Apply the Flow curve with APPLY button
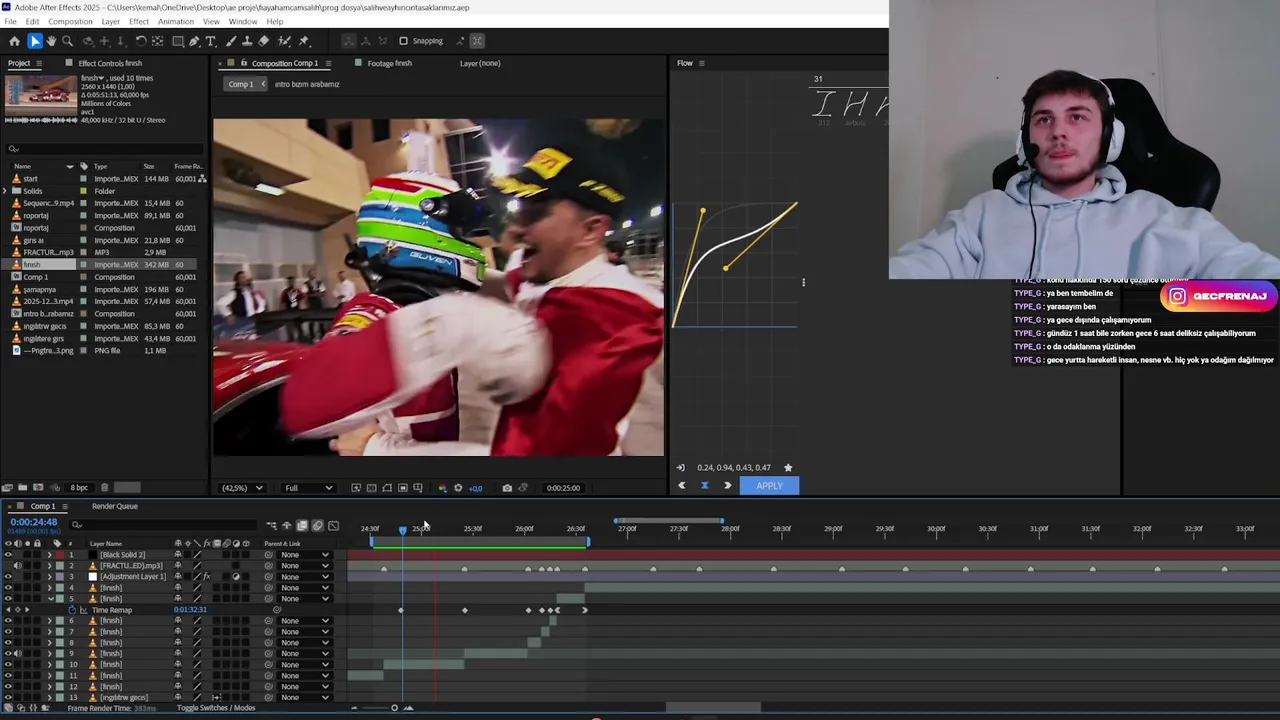 pyautogui.click(x=769, y=486)
